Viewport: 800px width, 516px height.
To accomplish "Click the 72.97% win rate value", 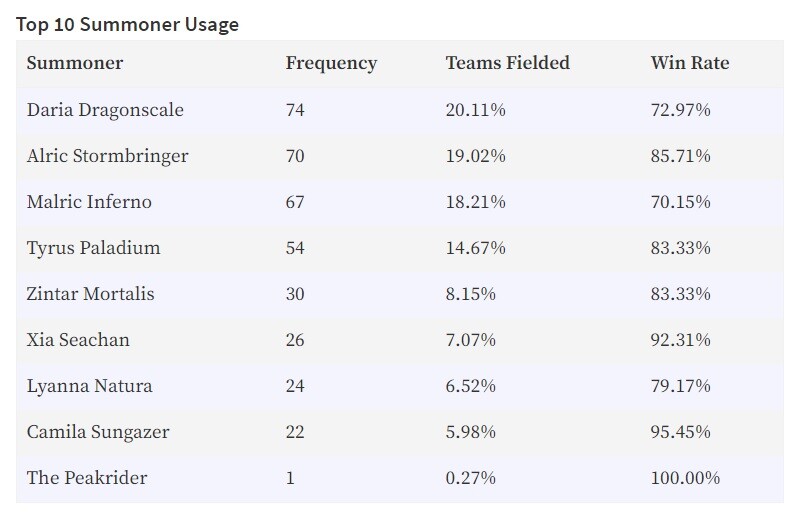I will (x=681, y=110).
